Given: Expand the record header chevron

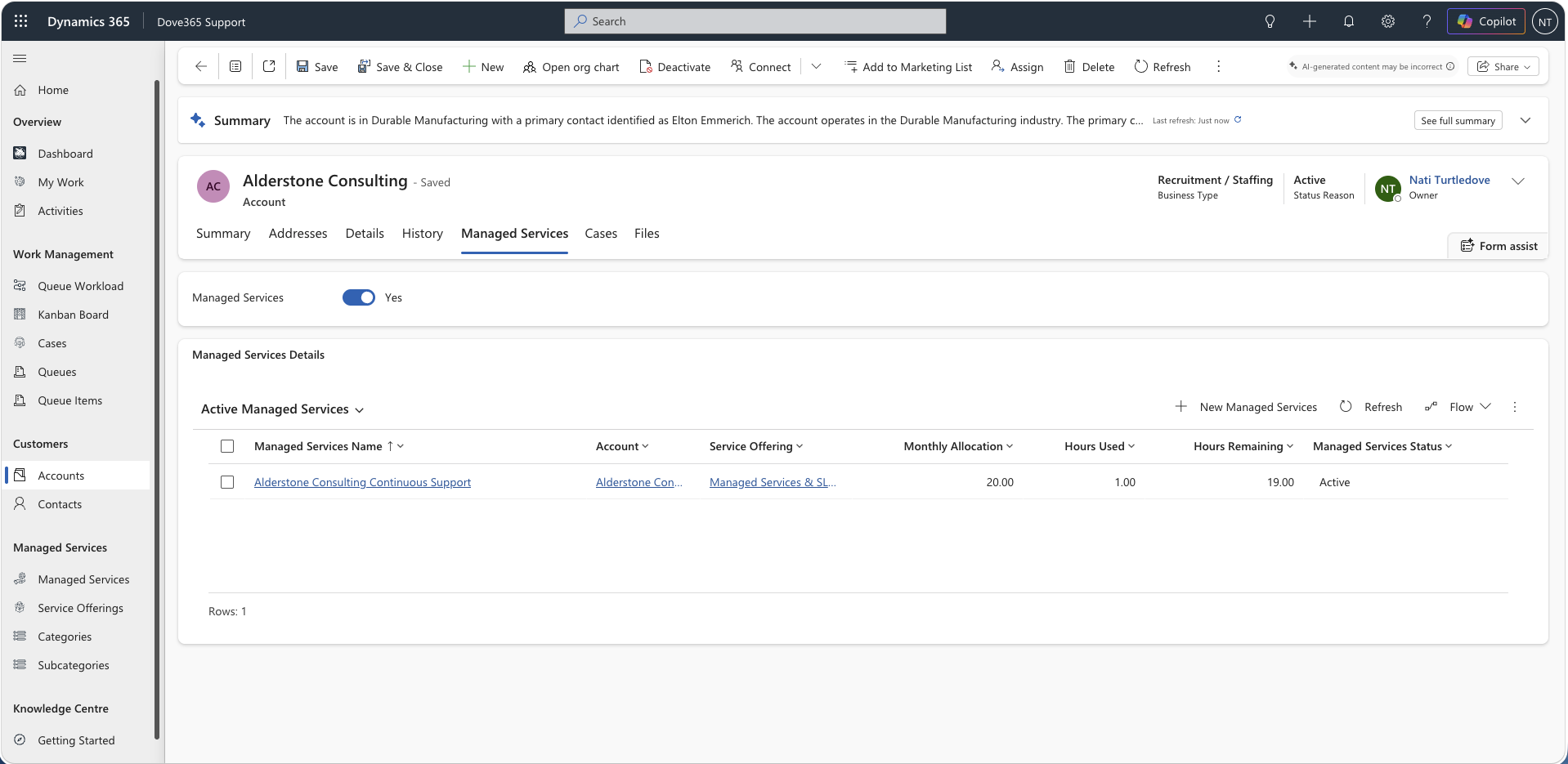Looking at the screenshot, I should click(1518, 181).
